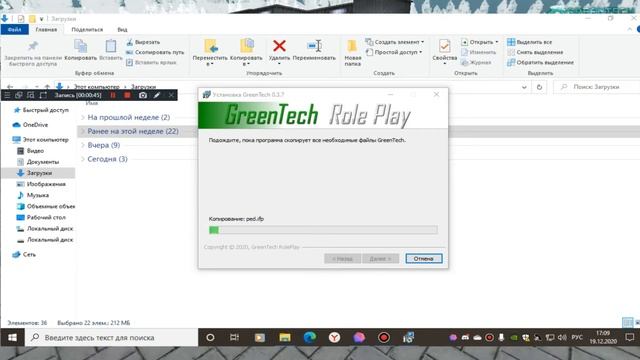Click the installer copy progress bar
The image size is (640, 360).
(323, 230)
